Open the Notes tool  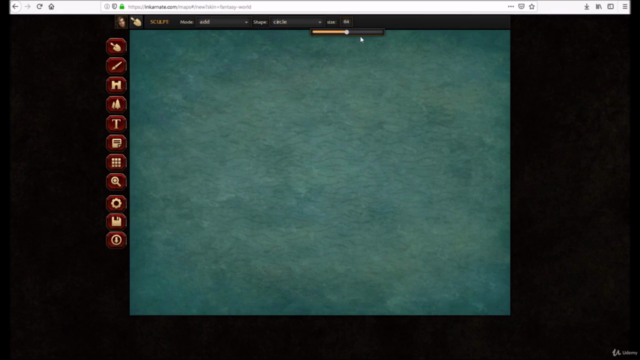(x=116, y=143)
